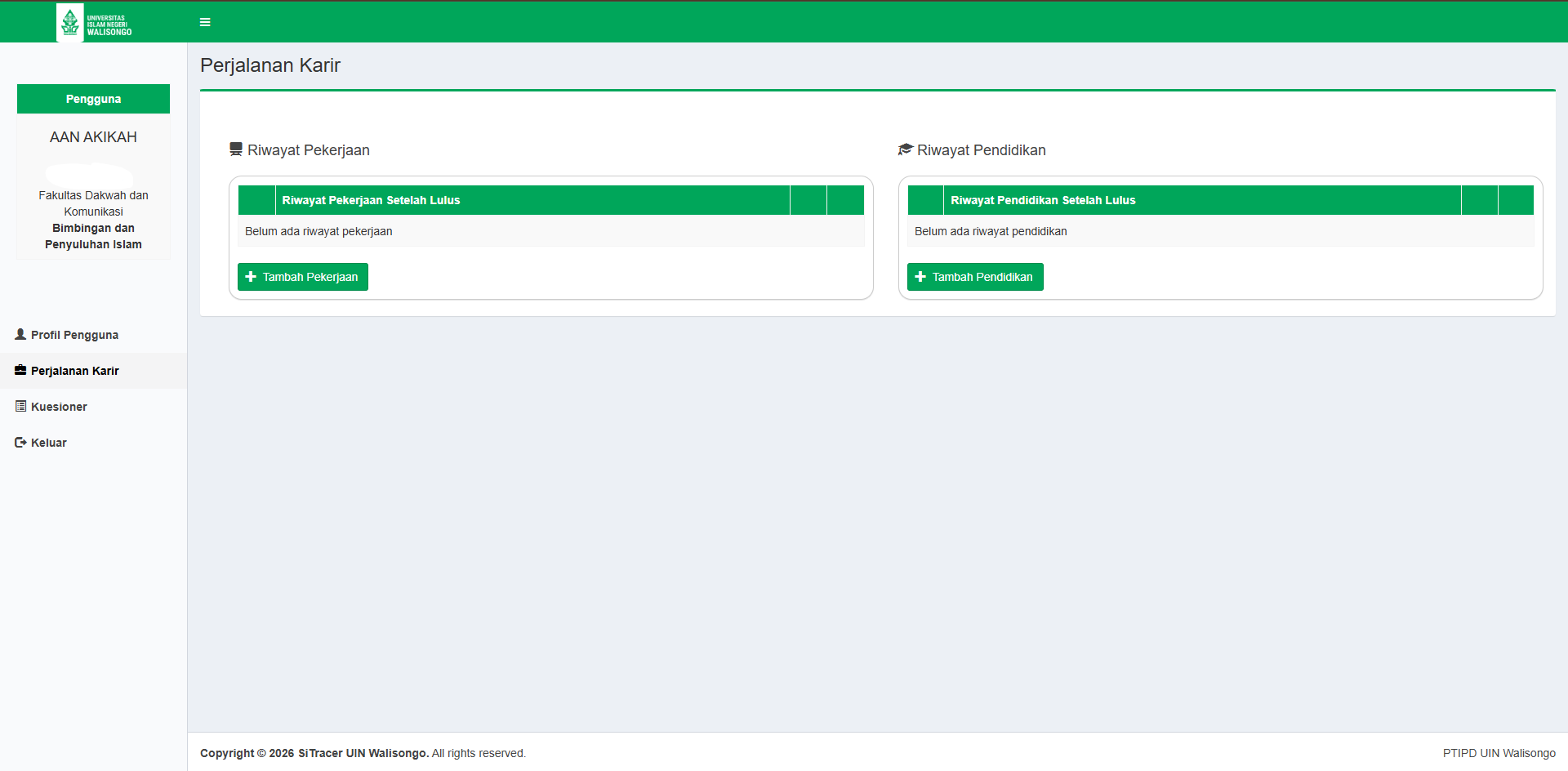Click the user icon beside Profil Pengguna
The height and width of the screenshot is (771, 1568).
(20, 335)
